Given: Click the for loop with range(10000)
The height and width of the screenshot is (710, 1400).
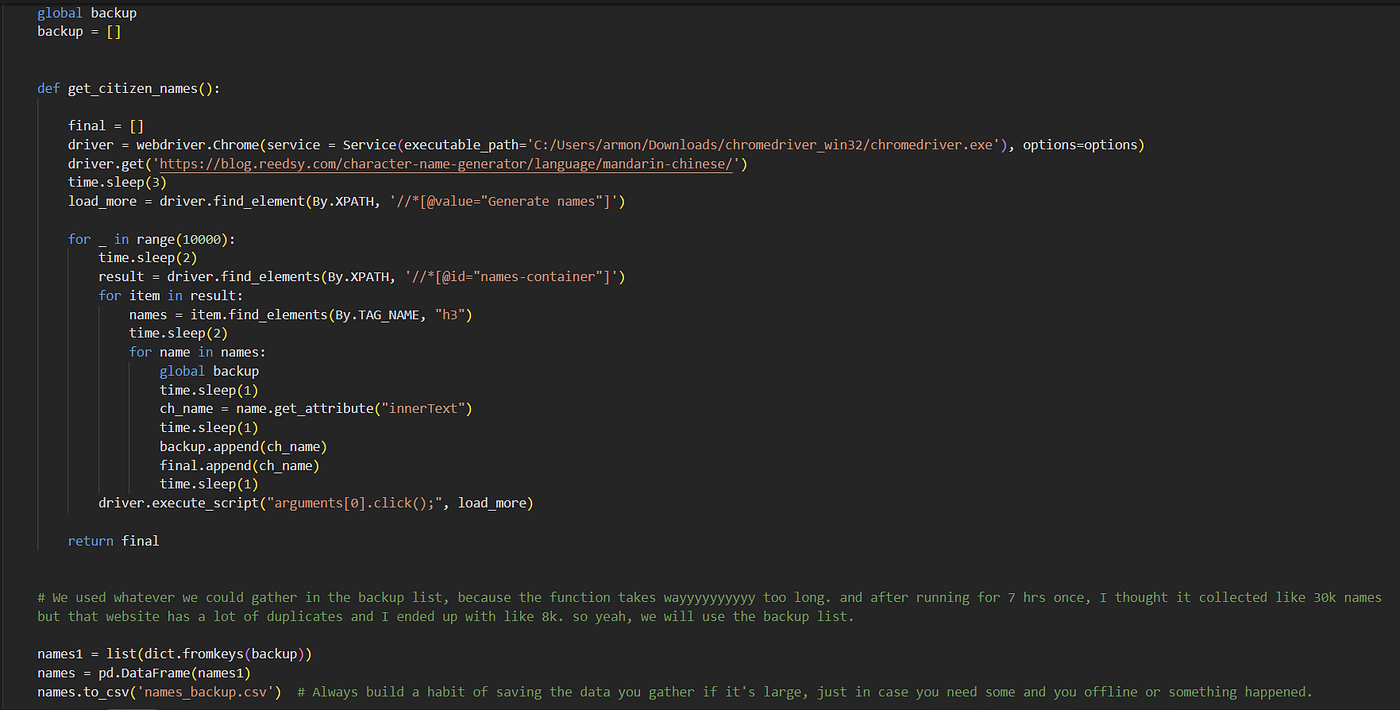Looking at the screenshot, I should (150, 238).
